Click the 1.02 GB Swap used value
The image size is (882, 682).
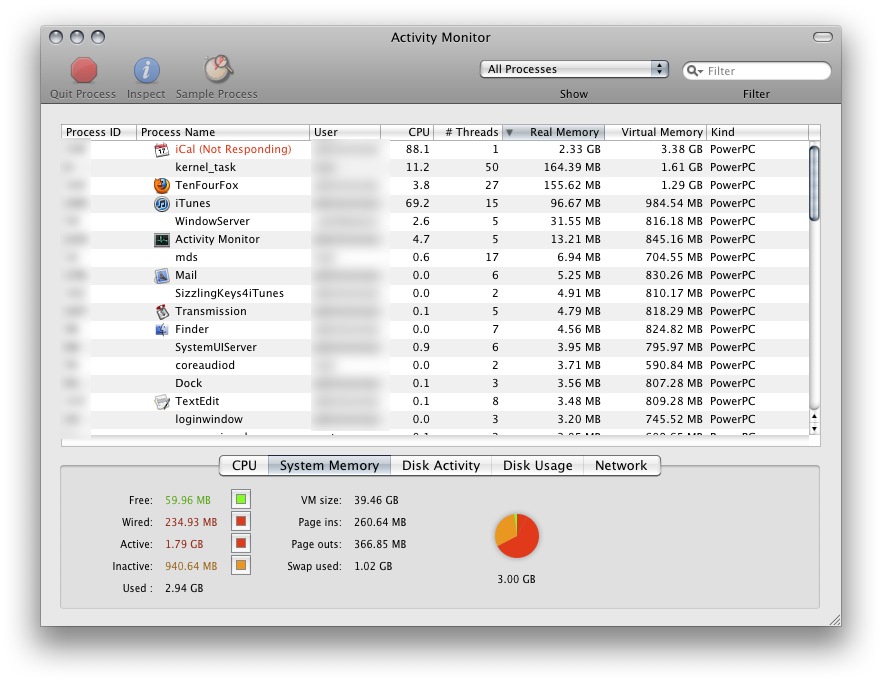(373, 566)
